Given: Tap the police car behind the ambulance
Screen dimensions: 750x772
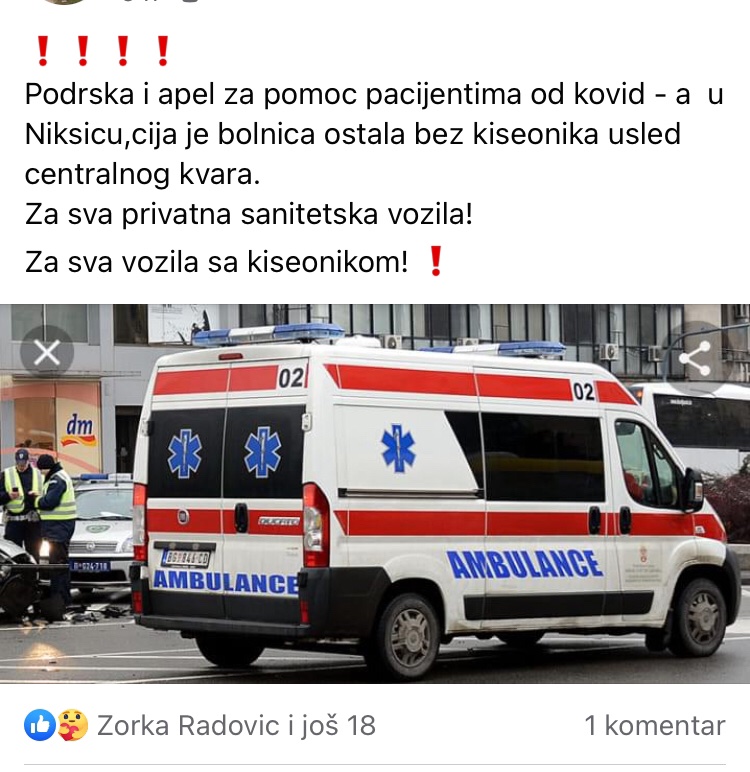Looking at the screenshot, I should (101, 529).
